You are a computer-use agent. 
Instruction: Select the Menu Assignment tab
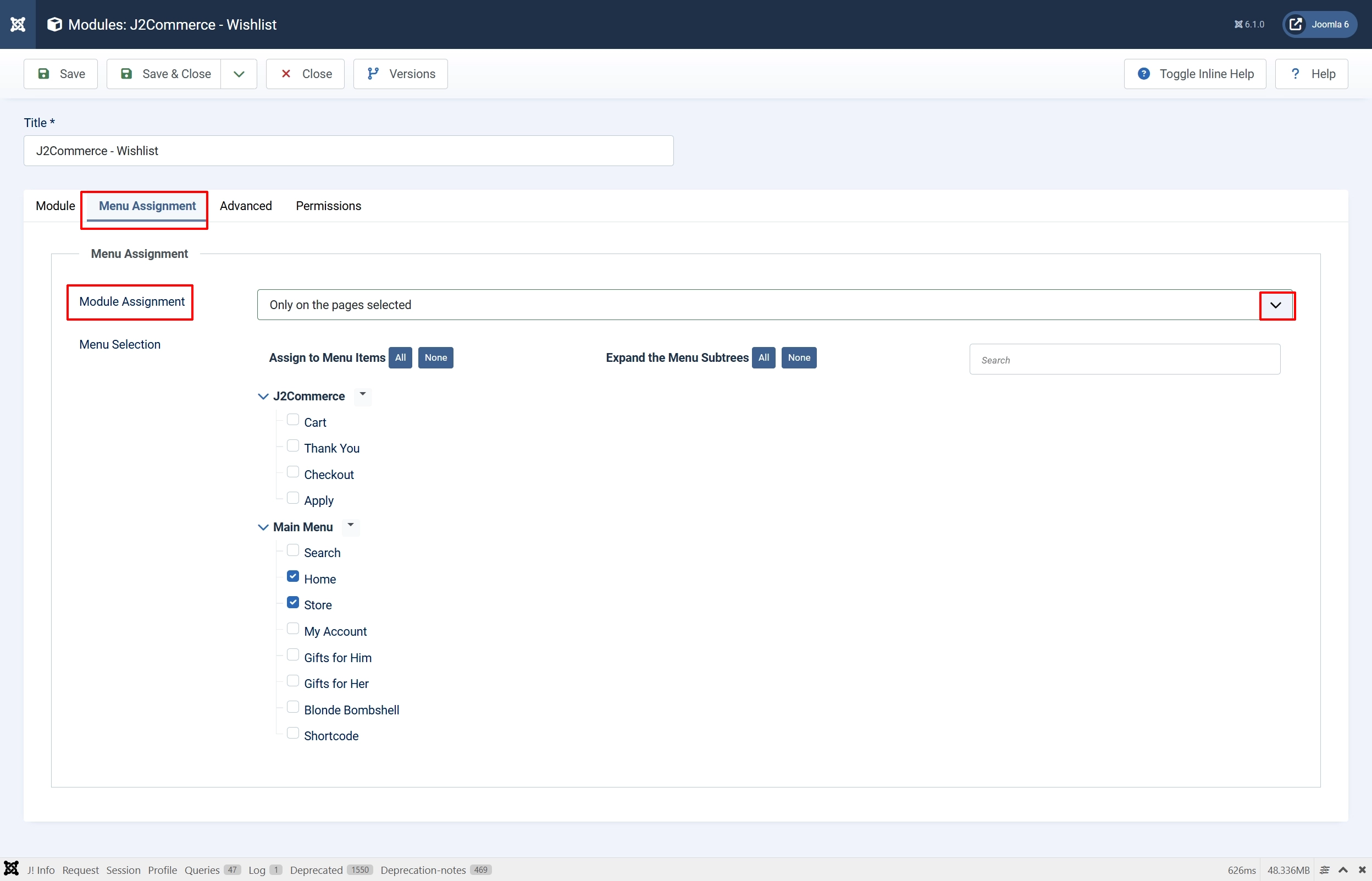[x=147, y=206]
